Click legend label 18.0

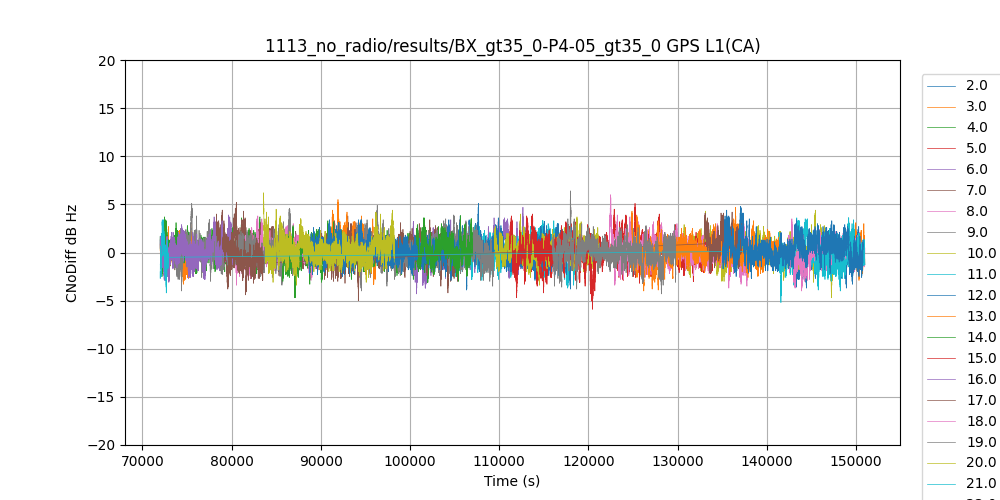click(980, 422)
